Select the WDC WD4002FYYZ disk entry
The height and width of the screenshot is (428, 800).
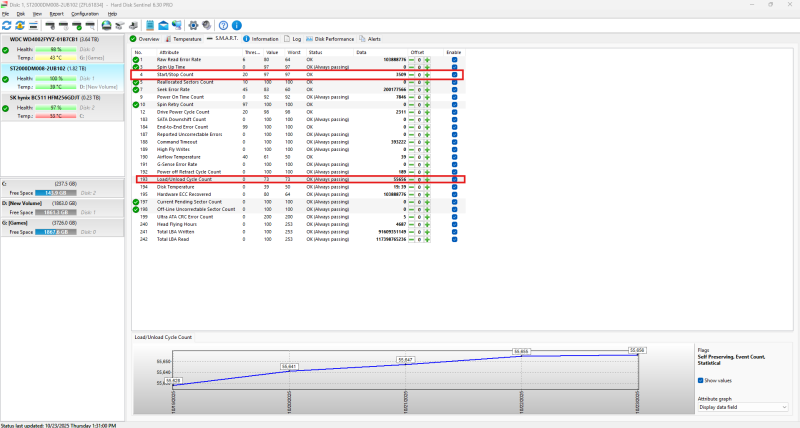click(x=62, y=49)
